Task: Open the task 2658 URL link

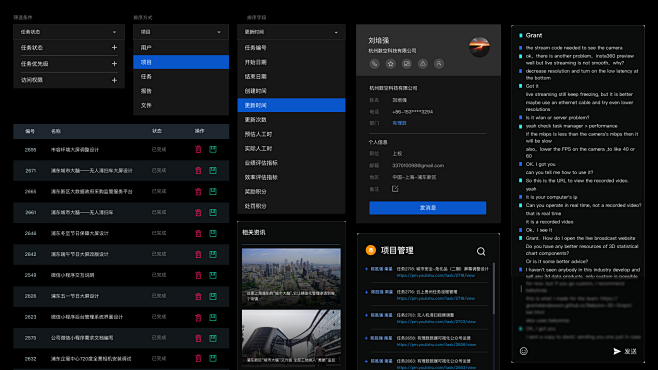Action: click(x=436, y=345)
